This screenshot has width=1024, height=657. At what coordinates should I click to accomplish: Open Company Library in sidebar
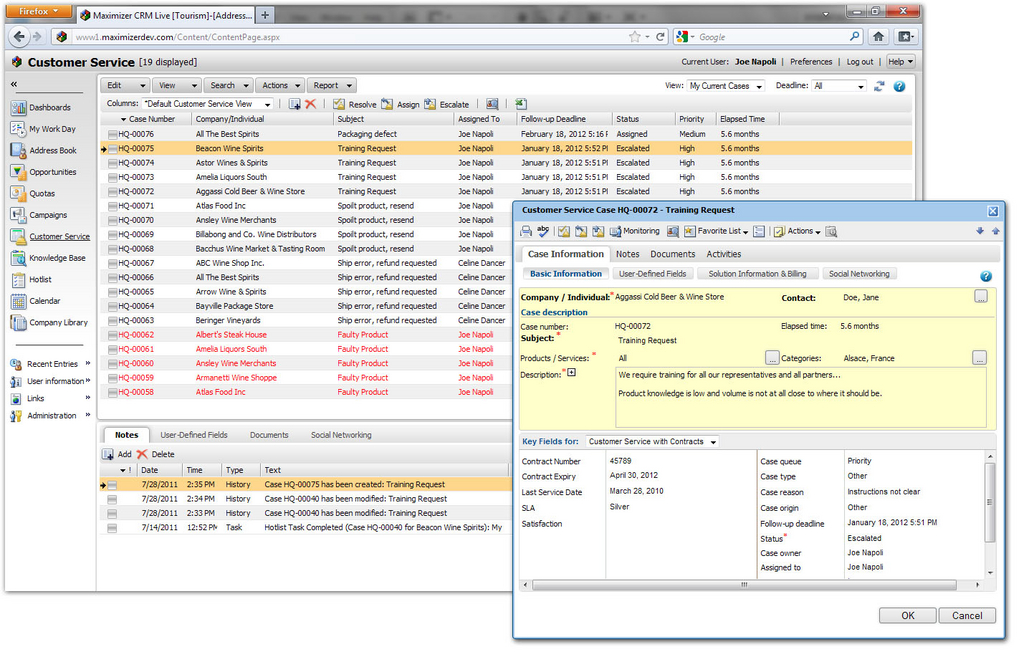(x=50, y=323)
